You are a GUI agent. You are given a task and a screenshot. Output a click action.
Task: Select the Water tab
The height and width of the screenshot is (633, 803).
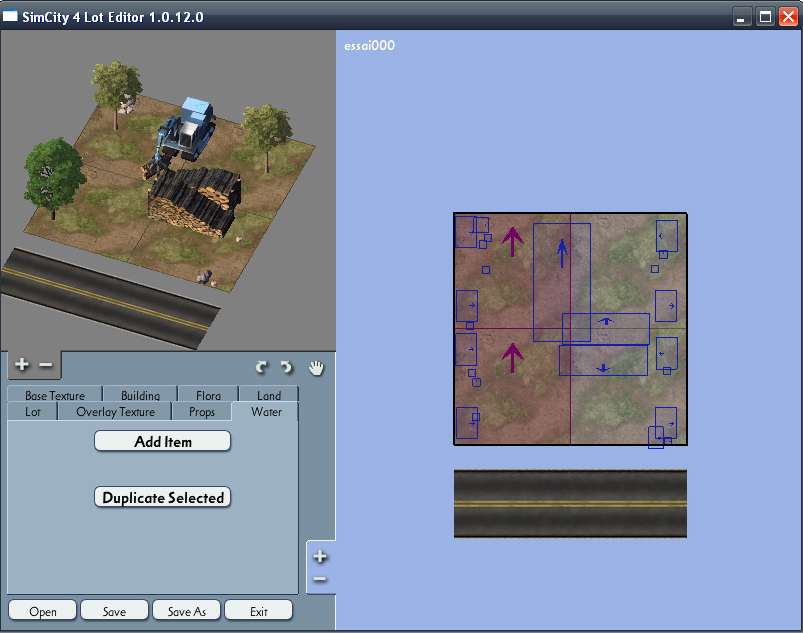266,411
